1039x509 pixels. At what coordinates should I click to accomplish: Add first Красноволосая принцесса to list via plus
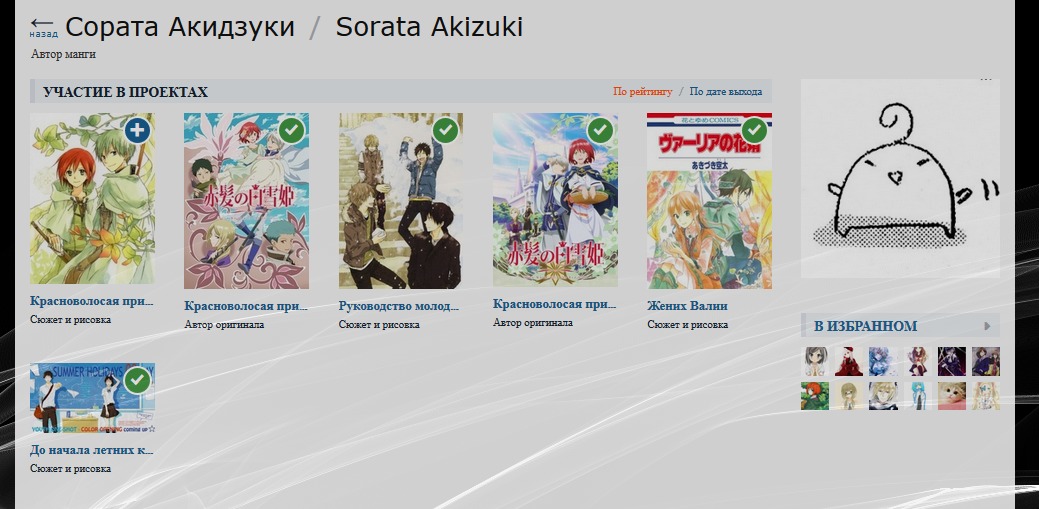(137, 131)
